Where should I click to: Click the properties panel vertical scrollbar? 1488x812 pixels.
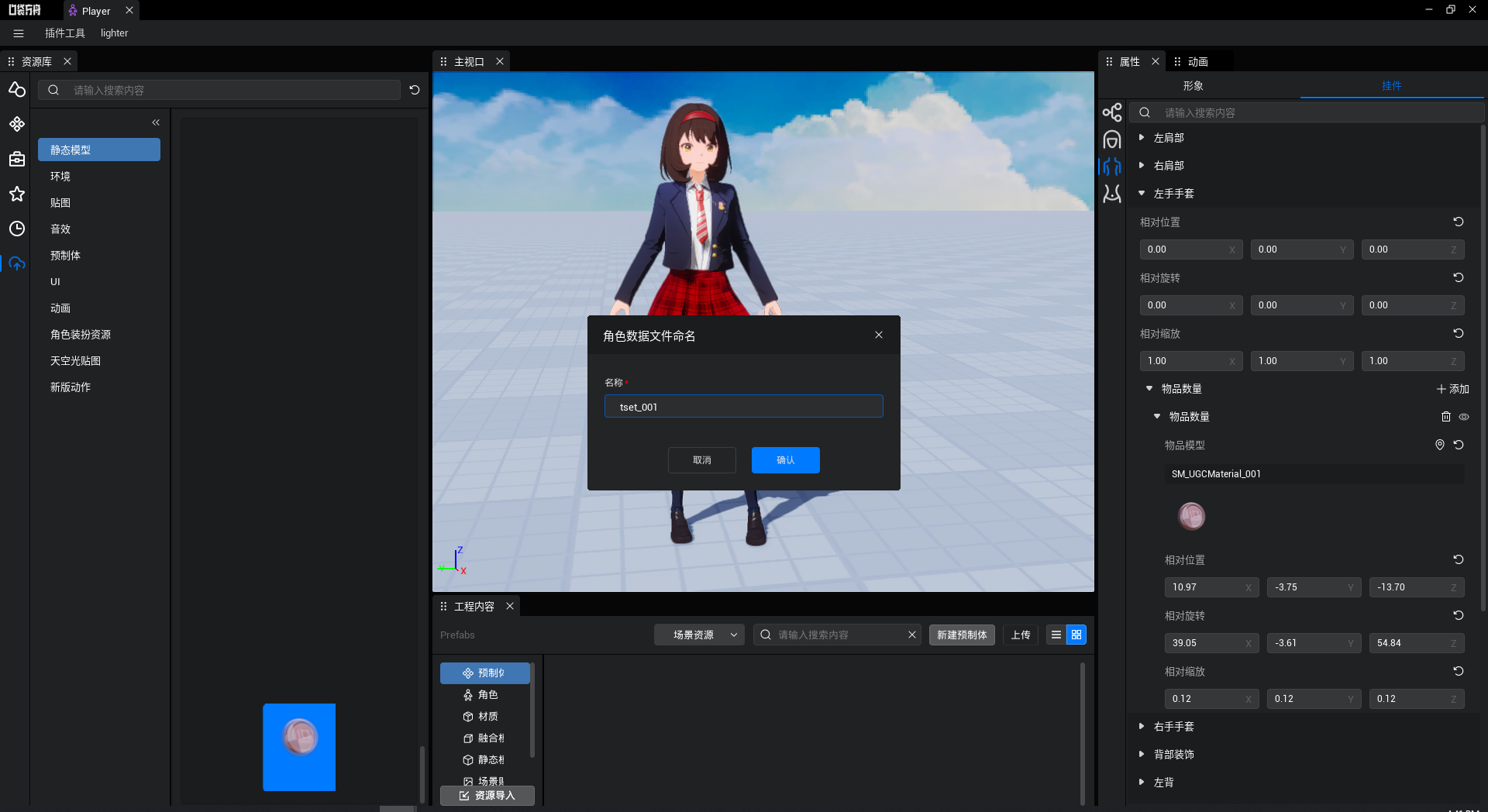[1483, 368]
